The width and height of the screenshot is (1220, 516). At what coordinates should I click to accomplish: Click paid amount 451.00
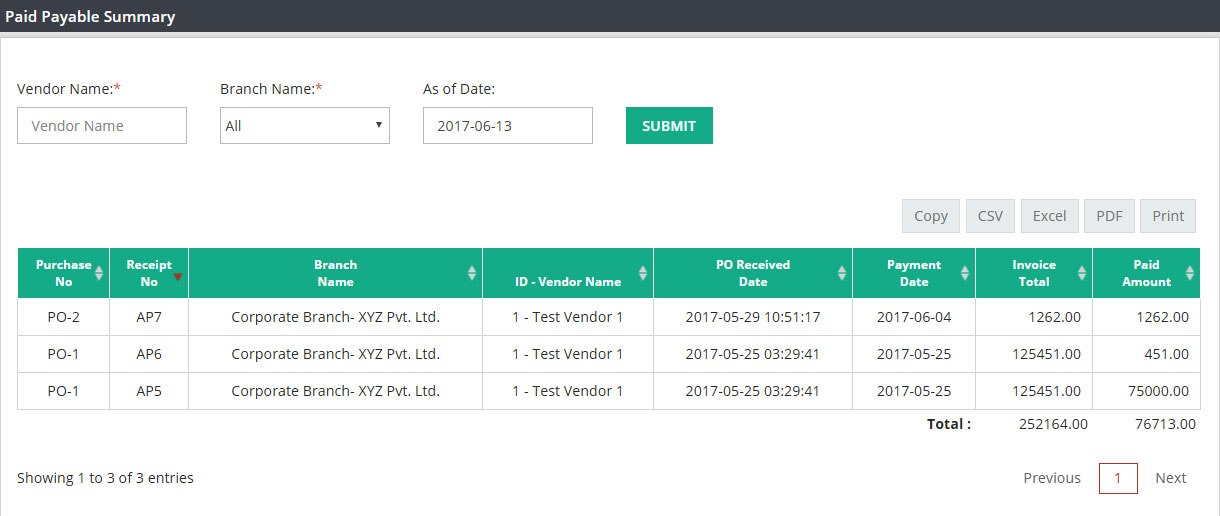1146,354
